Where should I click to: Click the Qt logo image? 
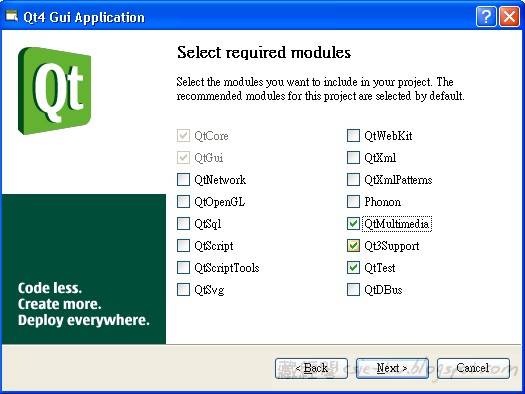[55, 91]
